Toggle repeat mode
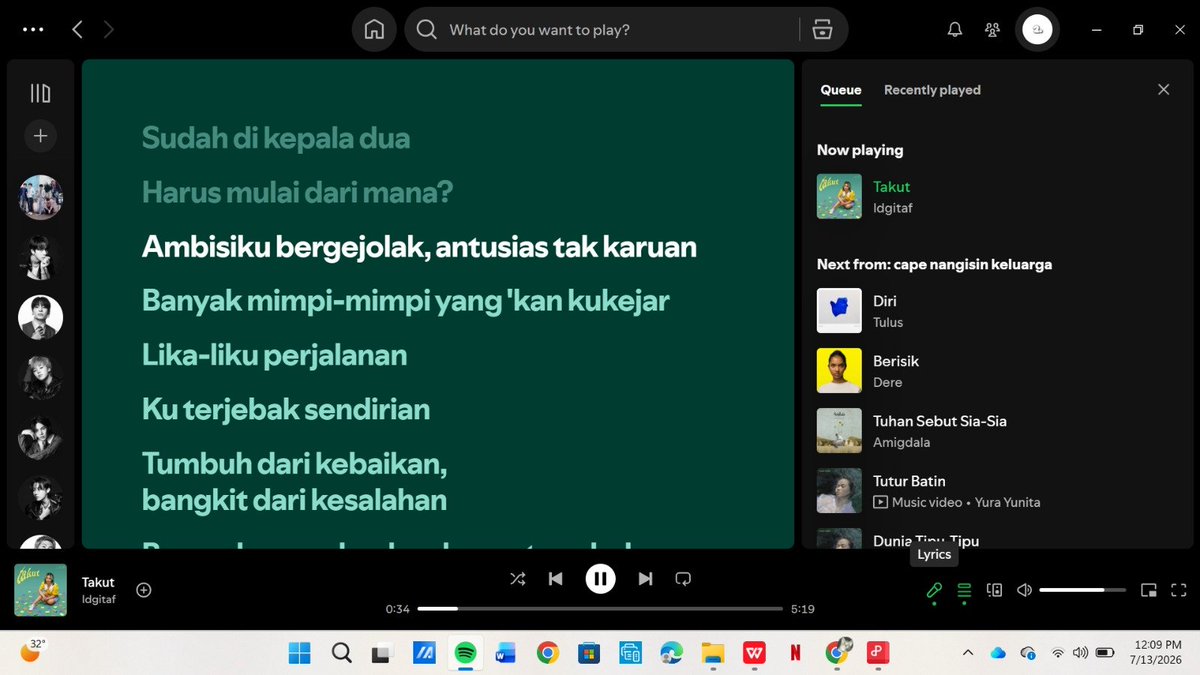This screenshot has width=1200, height=675. (x=683, y=578)
